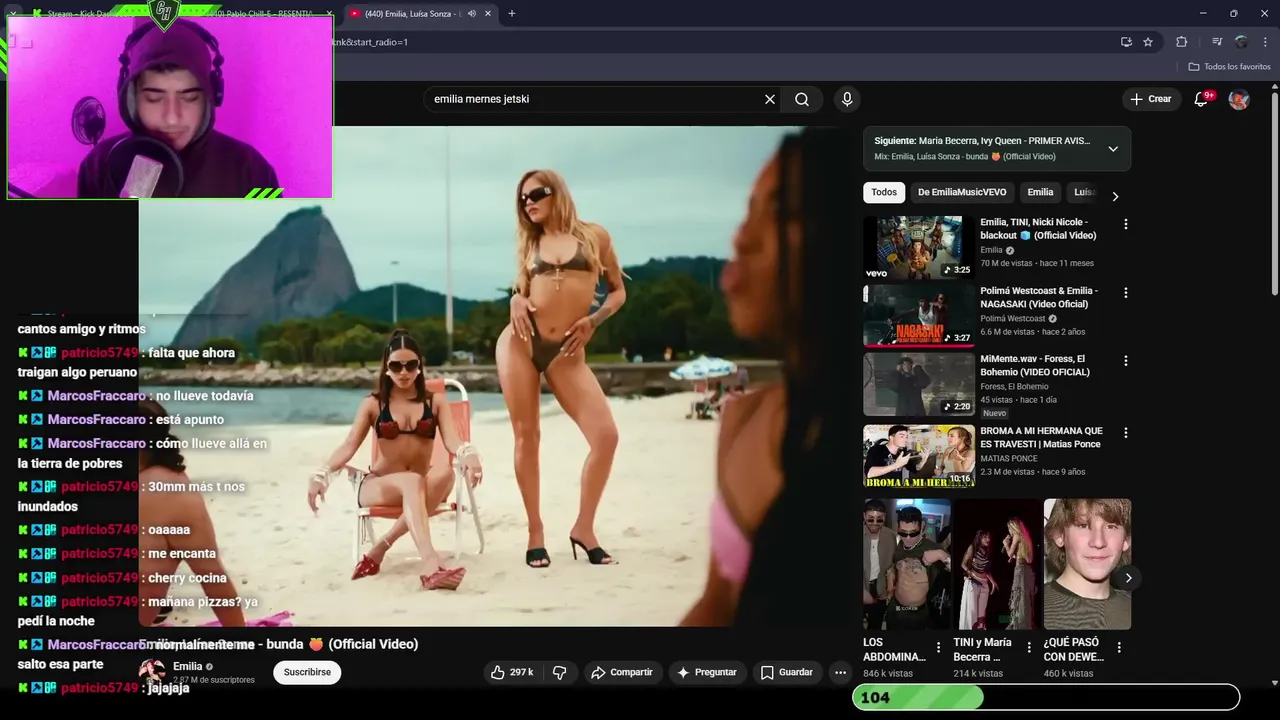1280x720 pixels.
Task: Like the video with thumbs-up
Action: (x=511, y=673)
